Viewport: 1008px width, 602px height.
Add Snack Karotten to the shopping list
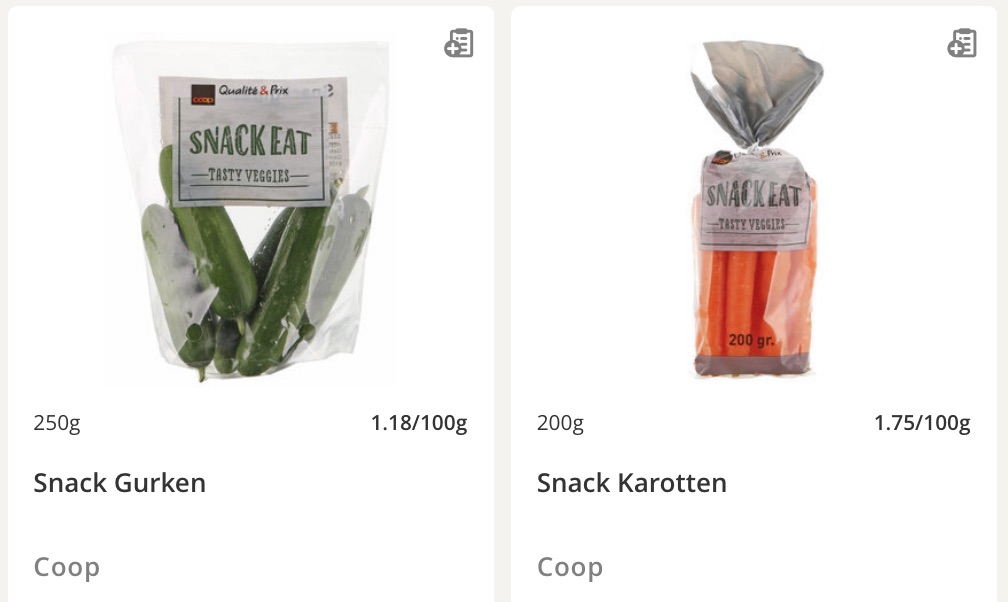click(x=962, y=43)
